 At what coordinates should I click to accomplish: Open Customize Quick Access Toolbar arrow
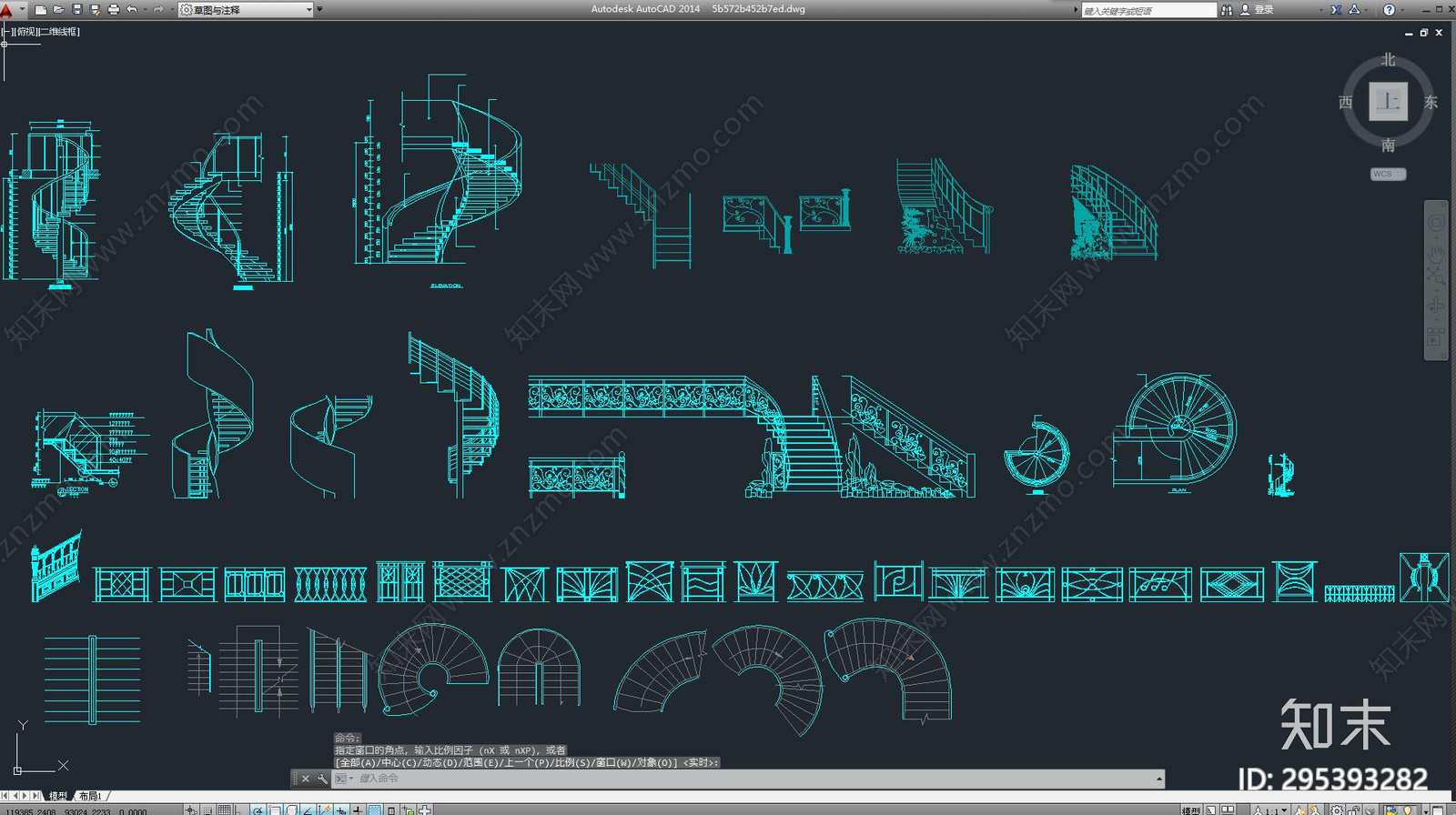pyautogui.click(x=319, y=10)
